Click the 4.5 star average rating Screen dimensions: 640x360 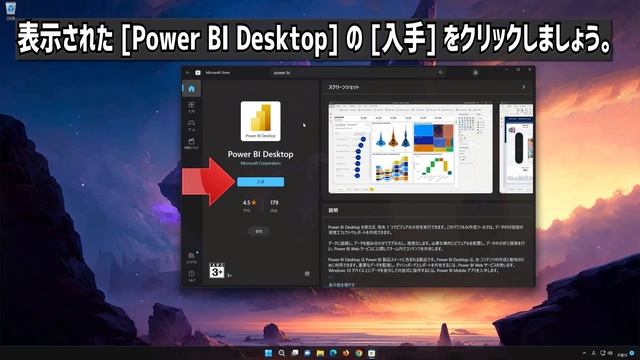249,202
